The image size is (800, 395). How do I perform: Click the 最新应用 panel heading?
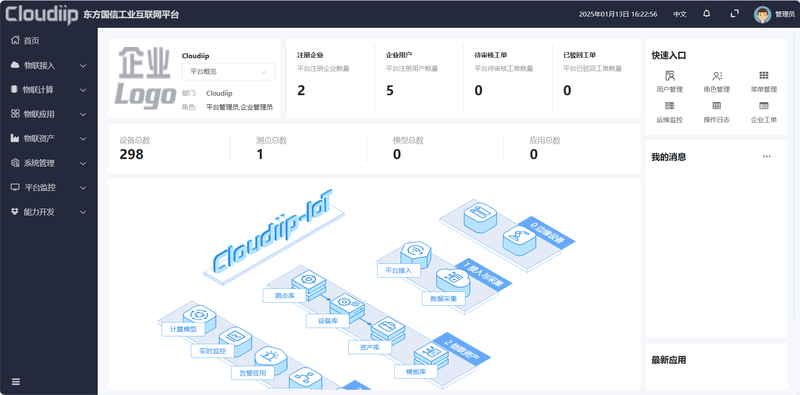pyautogui.click(x=668, y=360)
